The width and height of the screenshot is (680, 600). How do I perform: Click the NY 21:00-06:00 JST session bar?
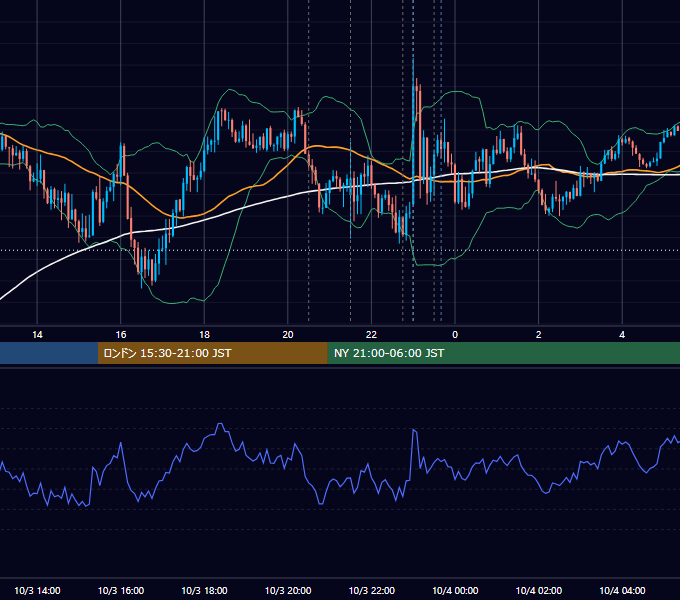(503, 353)
